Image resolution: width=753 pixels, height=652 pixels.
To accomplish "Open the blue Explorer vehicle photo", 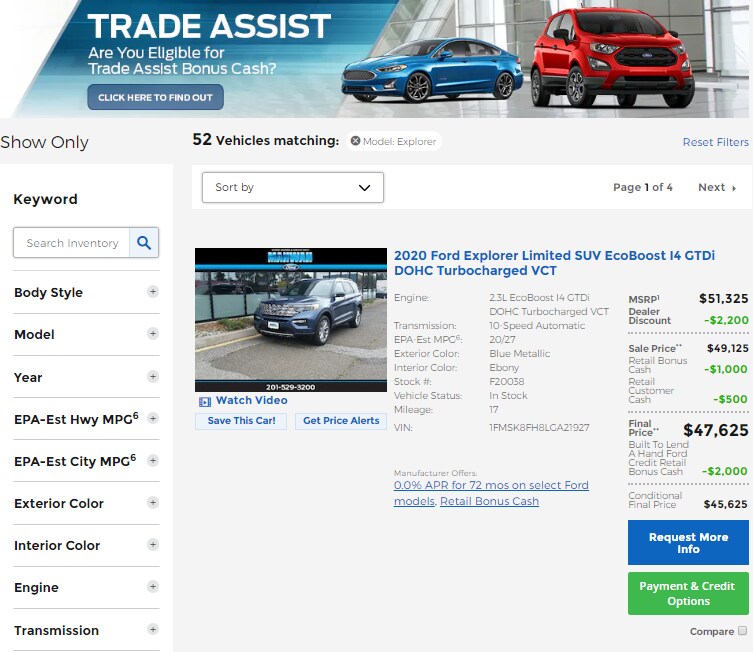I will point(291,320).
